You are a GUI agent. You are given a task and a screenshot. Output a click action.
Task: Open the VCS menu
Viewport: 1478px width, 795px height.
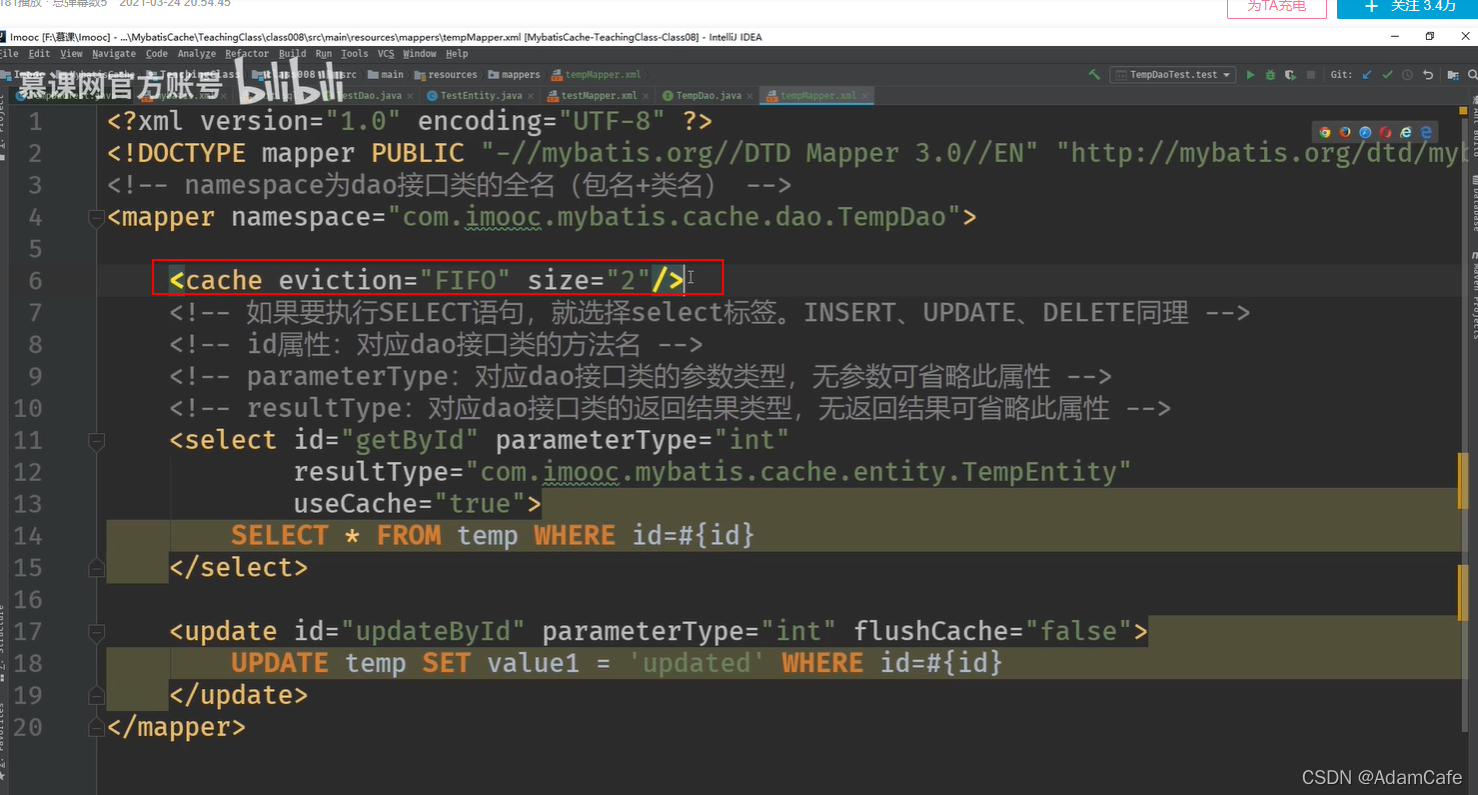386,54
